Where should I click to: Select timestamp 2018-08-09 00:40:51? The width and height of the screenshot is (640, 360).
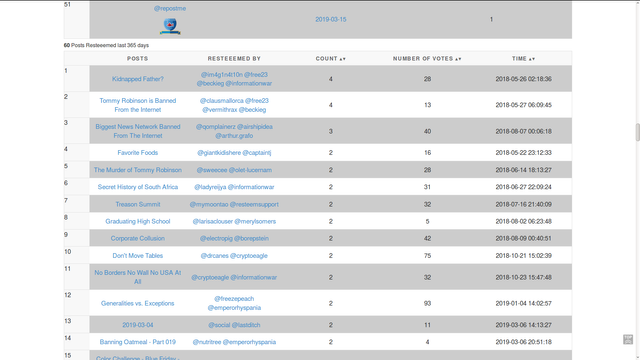pos(524,238)
